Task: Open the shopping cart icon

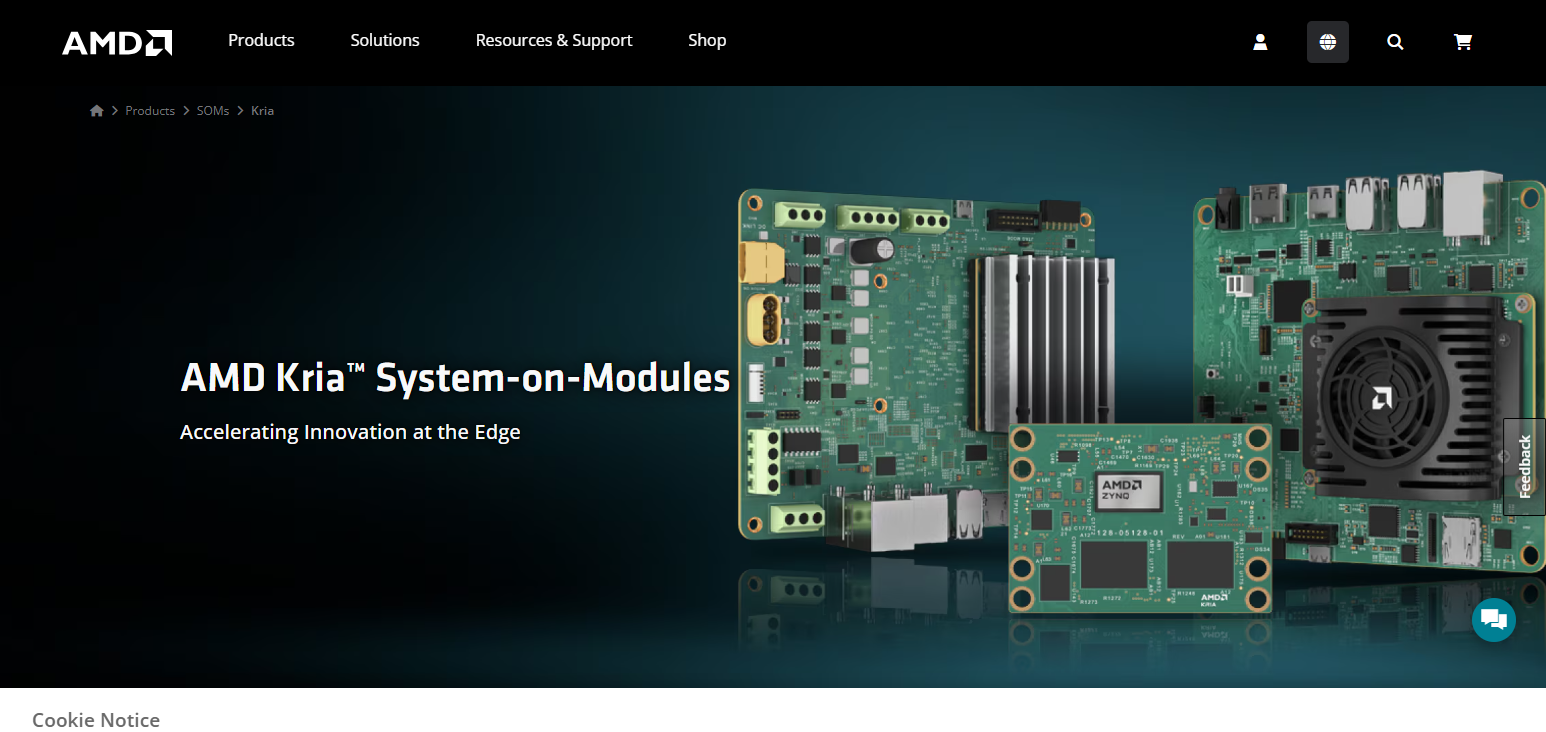Action: (x=1463, y=42)
